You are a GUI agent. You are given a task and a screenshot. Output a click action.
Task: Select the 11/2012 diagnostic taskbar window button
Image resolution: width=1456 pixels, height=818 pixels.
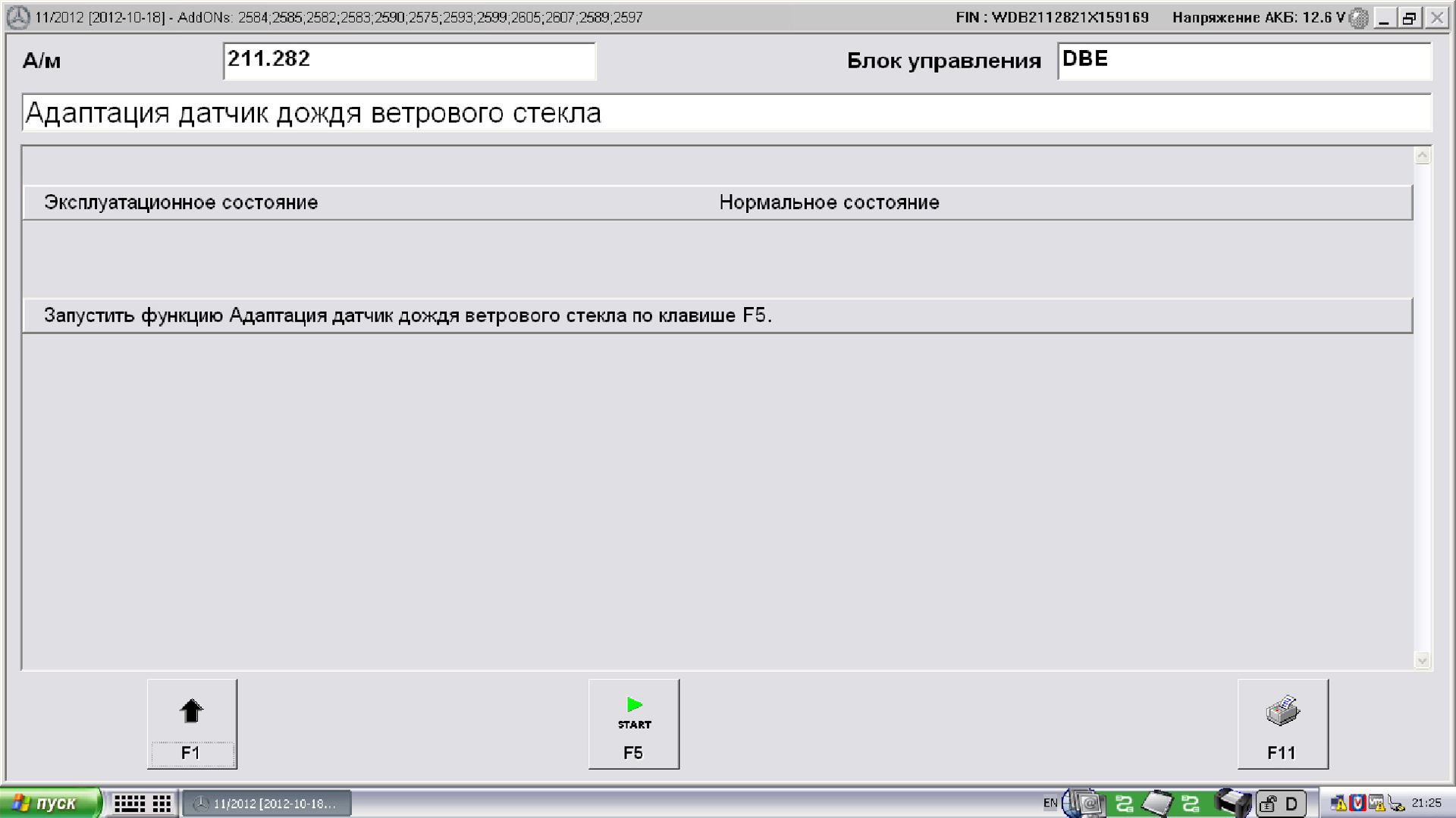coord(267,804)
